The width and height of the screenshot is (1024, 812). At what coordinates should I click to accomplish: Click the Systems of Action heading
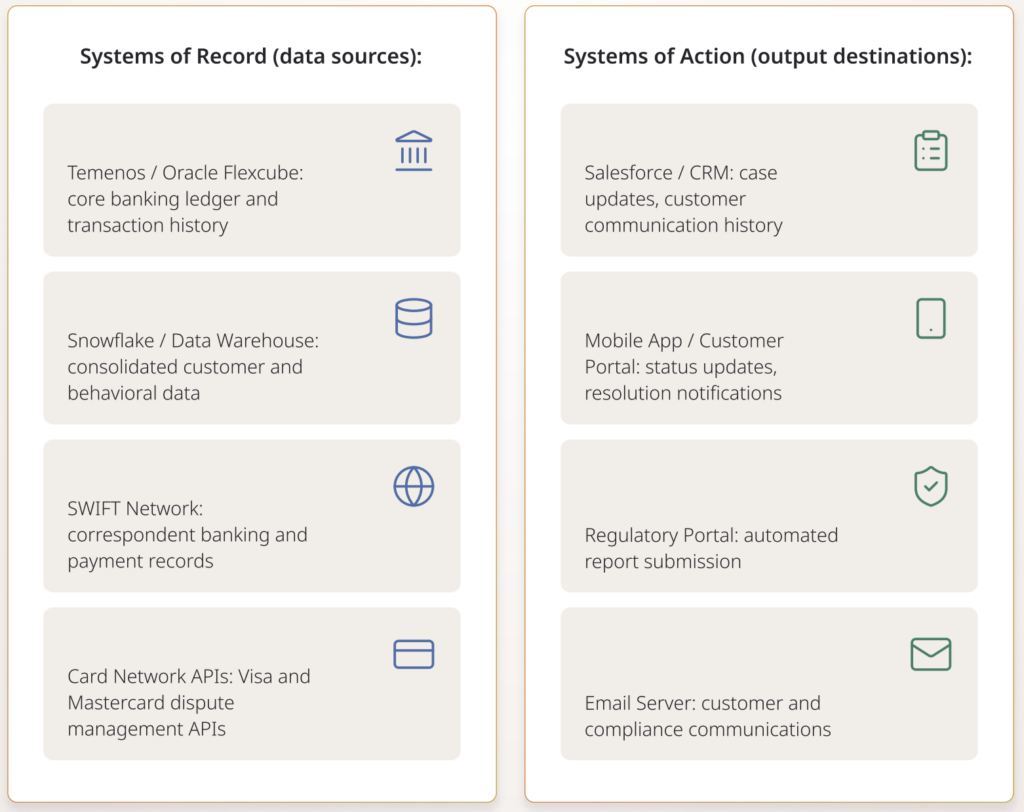click(767, 56)
